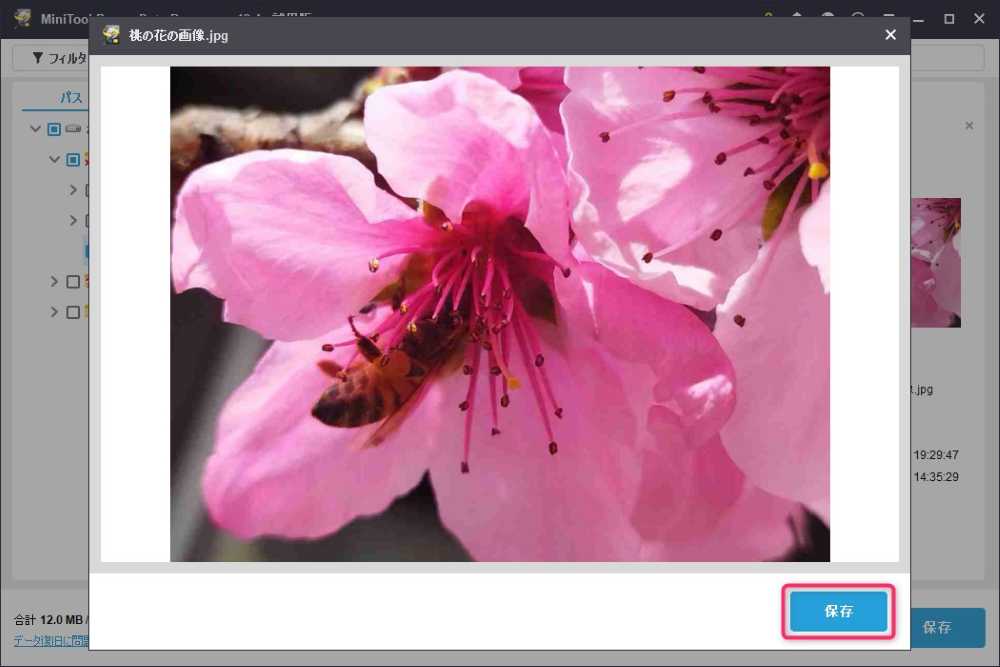Click the funnel filter icon in toolbar
Screen dimensions: 1000x667
(x=38, y=58)
